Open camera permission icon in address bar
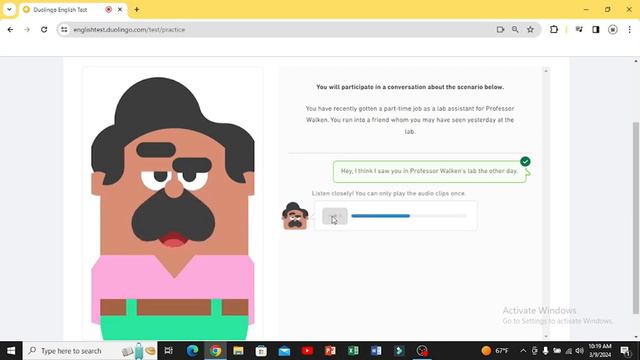 click(x=500, y=30)
